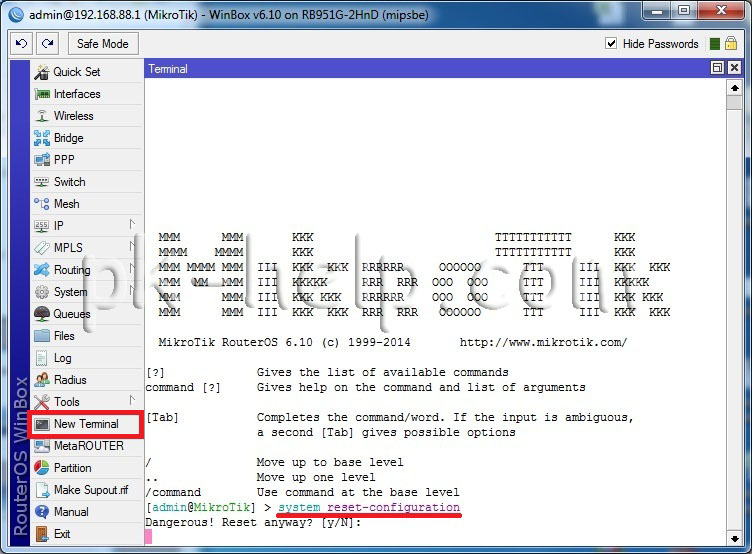Open New Terminal from the sidebar

point(85,424)
